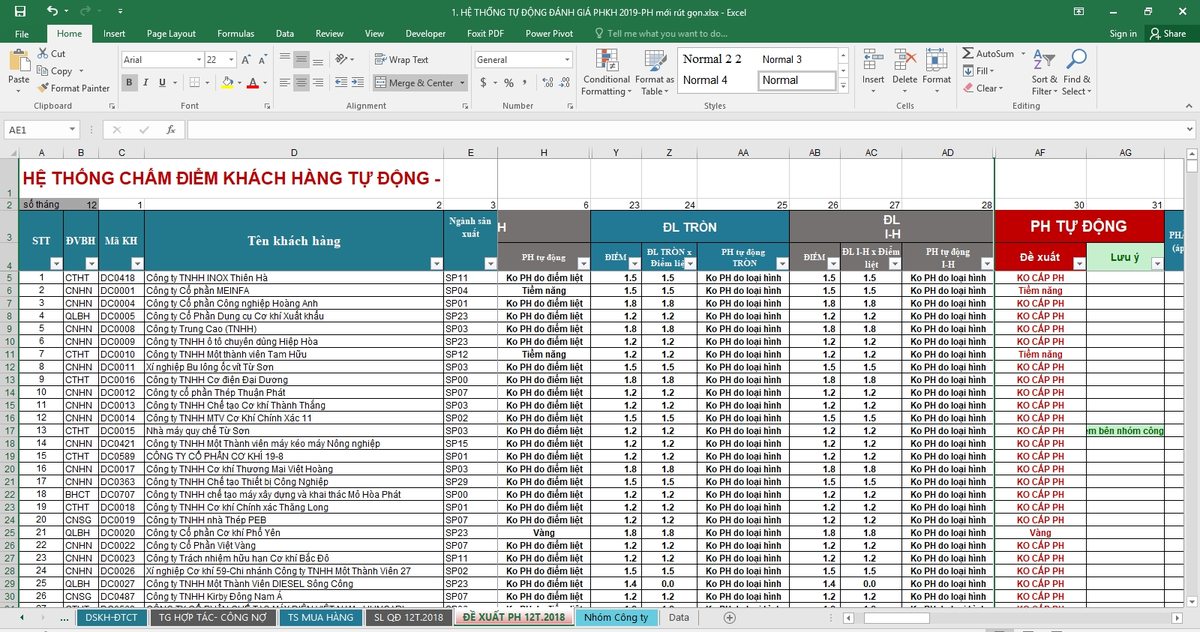1200x632 pixels.
Task: Open the Name Box dropdown arrow
Action: tap(73, 130)
